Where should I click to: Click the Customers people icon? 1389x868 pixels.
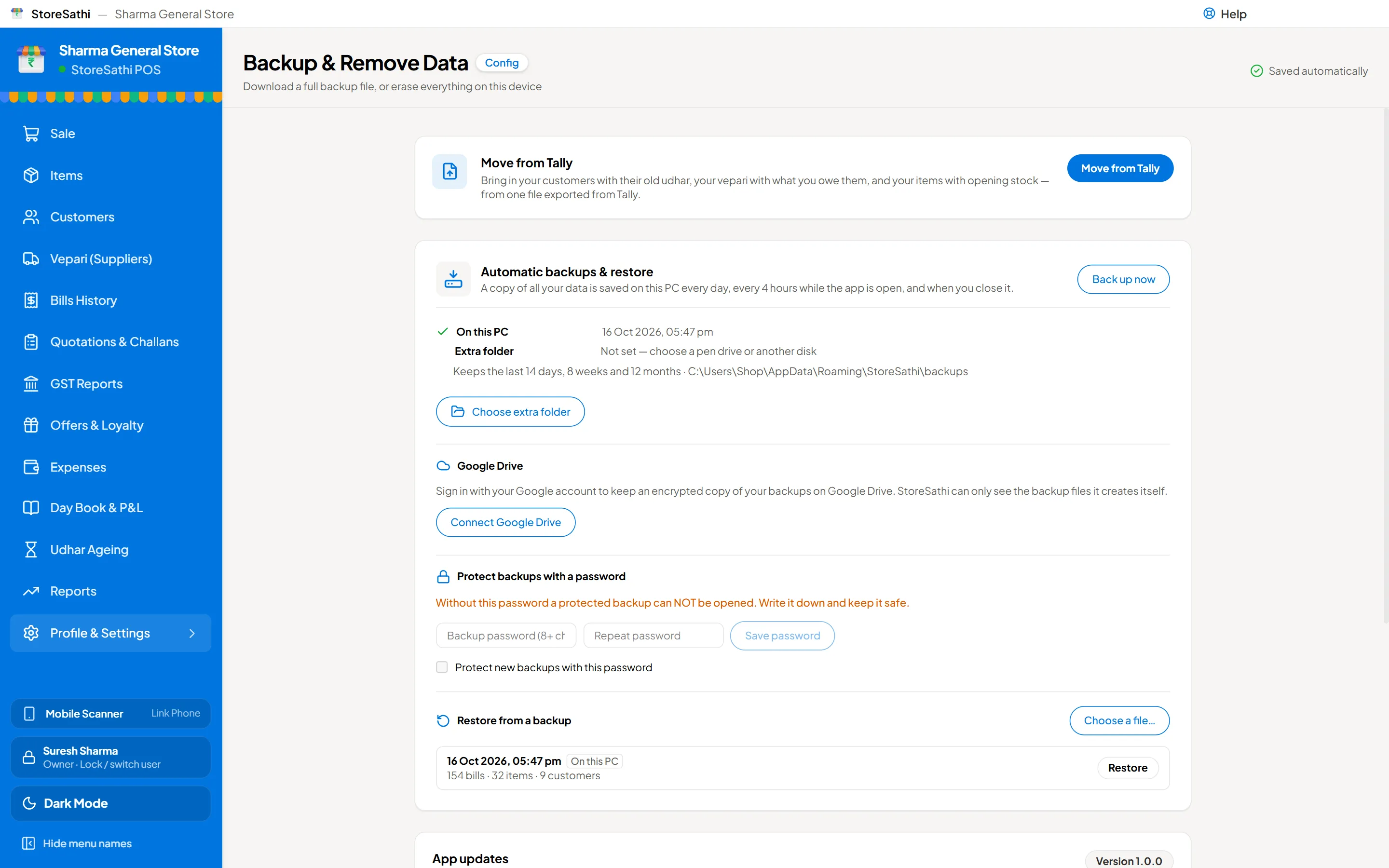pos(31,217)
